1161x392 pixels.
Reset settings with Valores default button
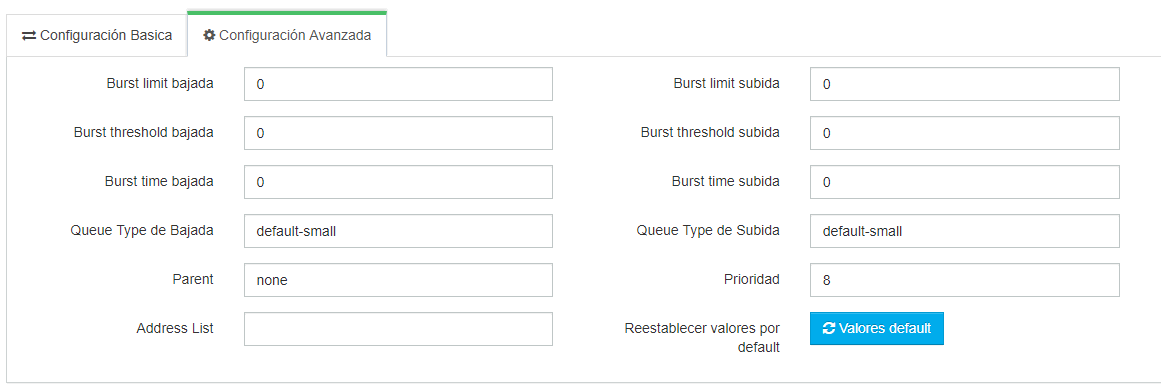coord(877,328)
